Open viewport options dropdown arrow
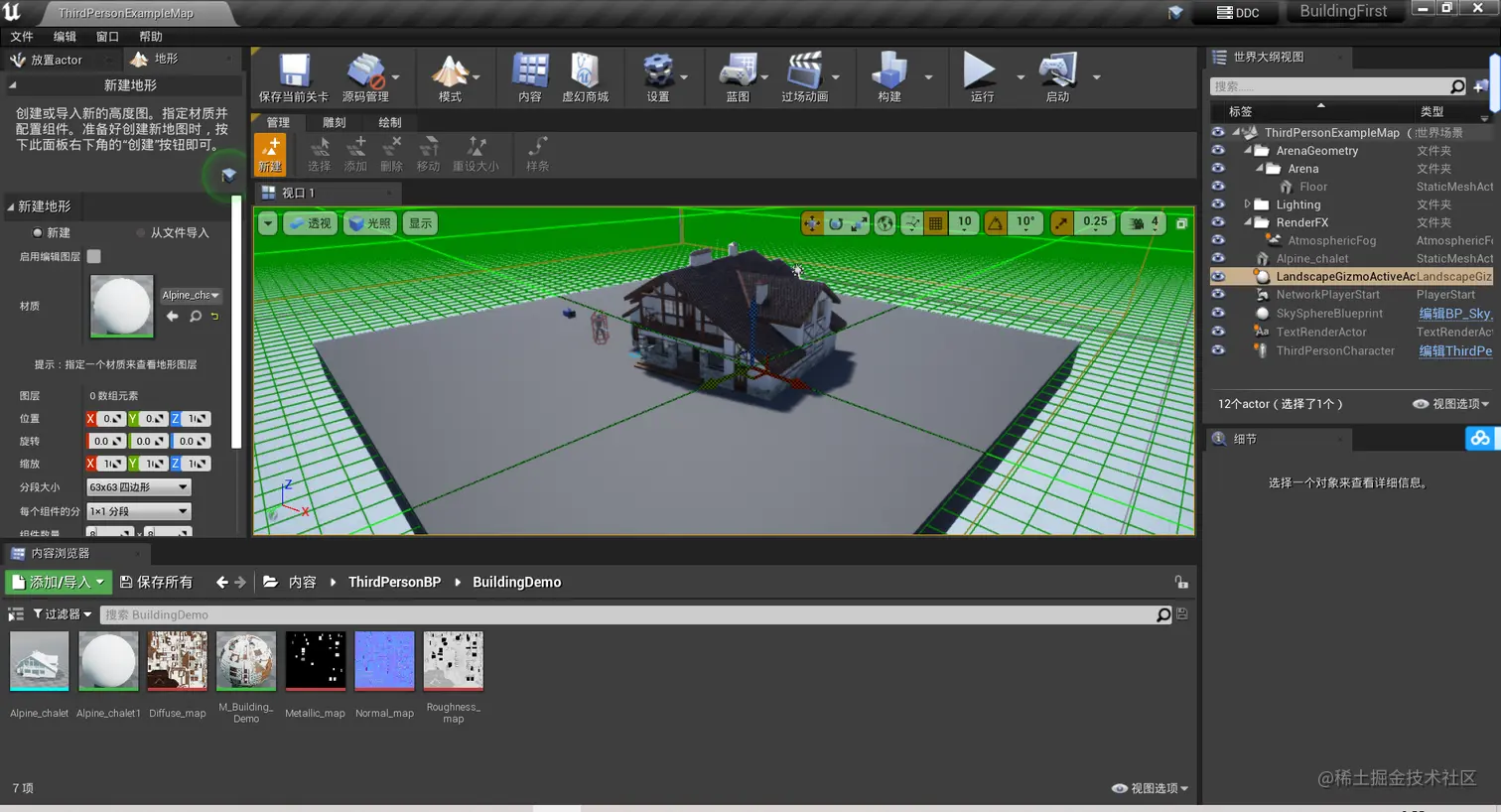Screen dimensions: 1501x812 pyautogui.click(x=268, y=223)
